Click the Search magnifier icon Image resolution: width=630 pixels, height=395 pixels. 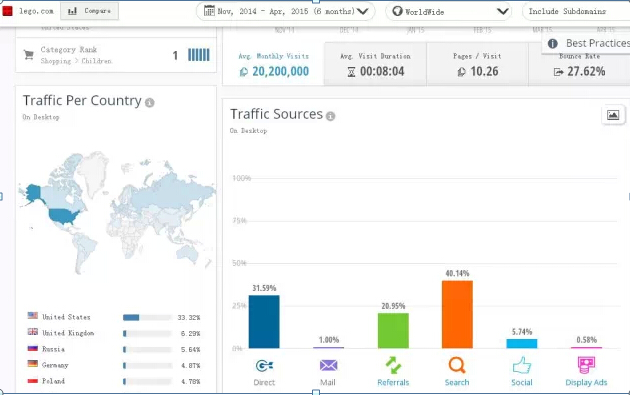point(457,365)
